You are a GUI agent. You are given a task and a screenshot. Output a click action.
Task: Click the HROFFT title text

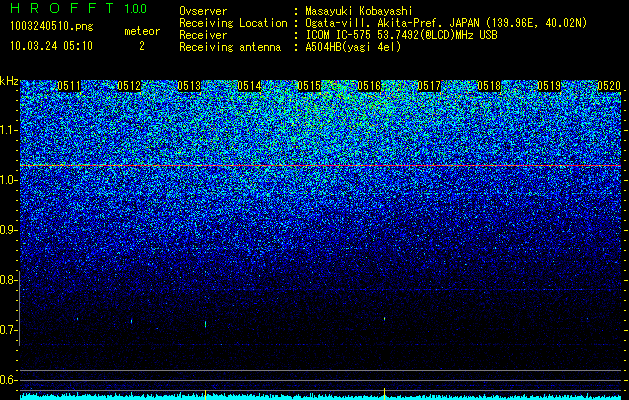click(x=62, y=8)
